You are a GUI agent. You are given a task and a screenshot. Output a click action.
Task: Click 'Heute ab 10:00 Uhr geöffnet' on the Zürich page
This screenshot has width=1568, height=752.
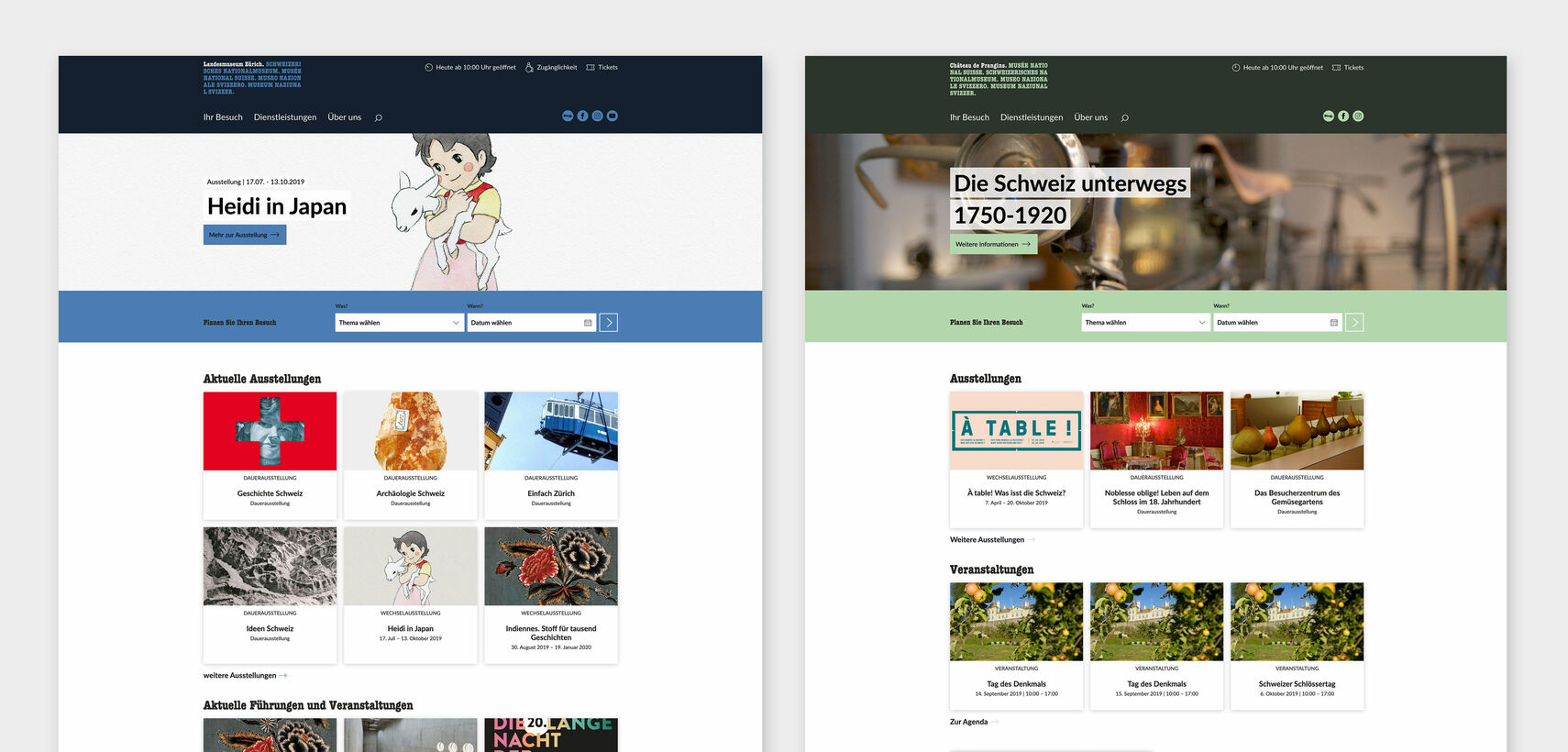pyautogui.click(x=476, y=67)
